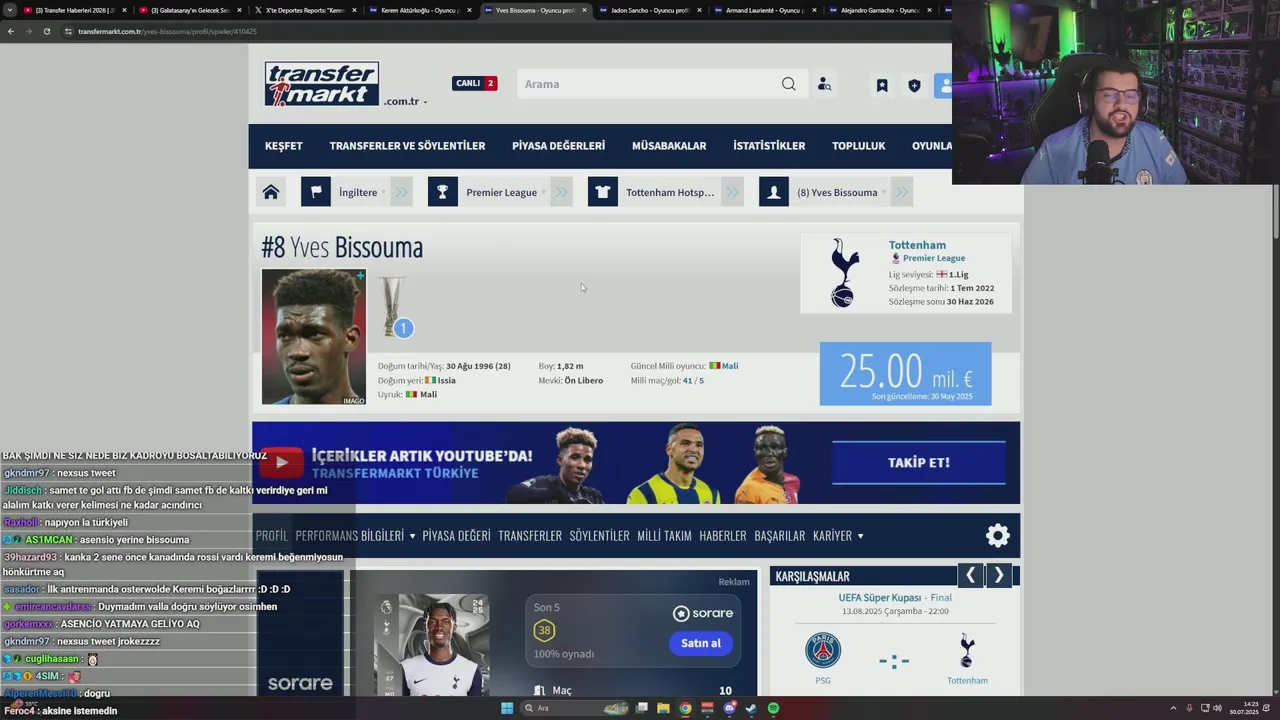Click the YouTube play icon on banner
This screenshot has width=1280, height=720.
click(x=282, y=462)
